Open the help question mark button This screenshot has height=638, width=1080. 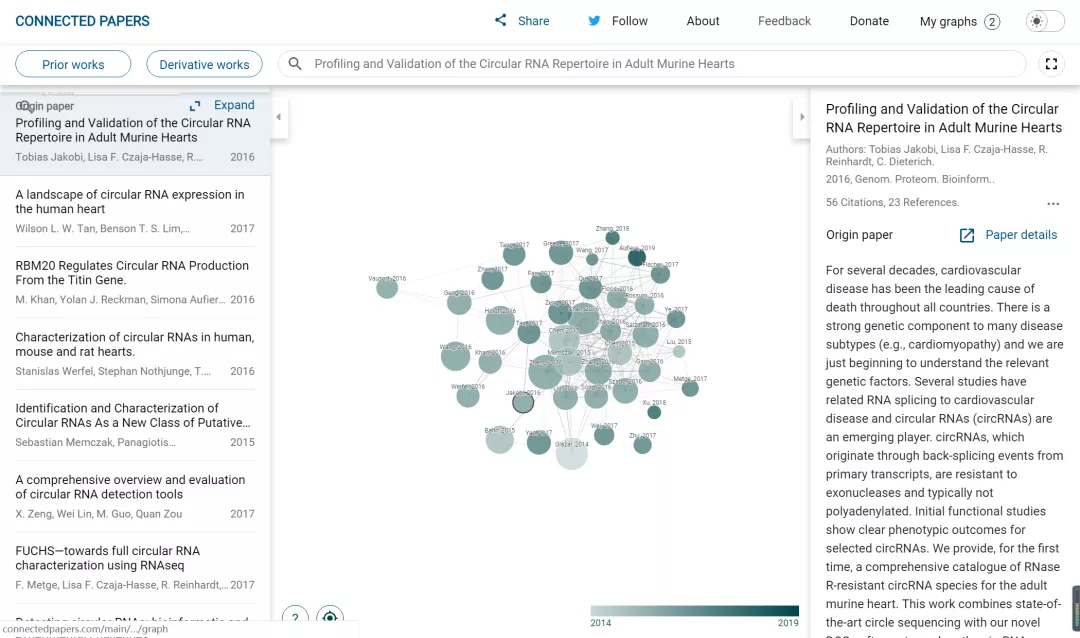(x=295, y=618)
